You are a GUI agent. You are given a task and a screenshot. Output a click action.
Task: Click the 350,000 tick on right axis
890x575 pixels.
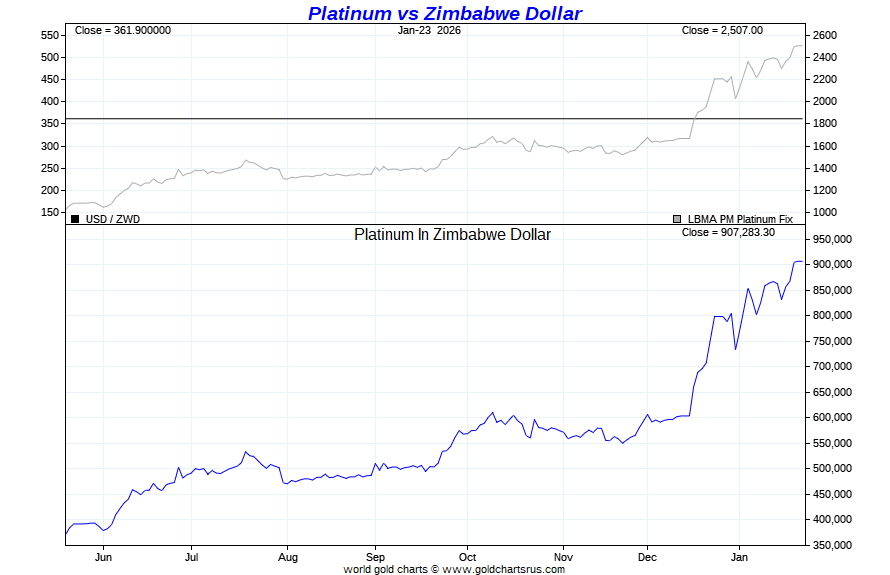pos(830,545)
